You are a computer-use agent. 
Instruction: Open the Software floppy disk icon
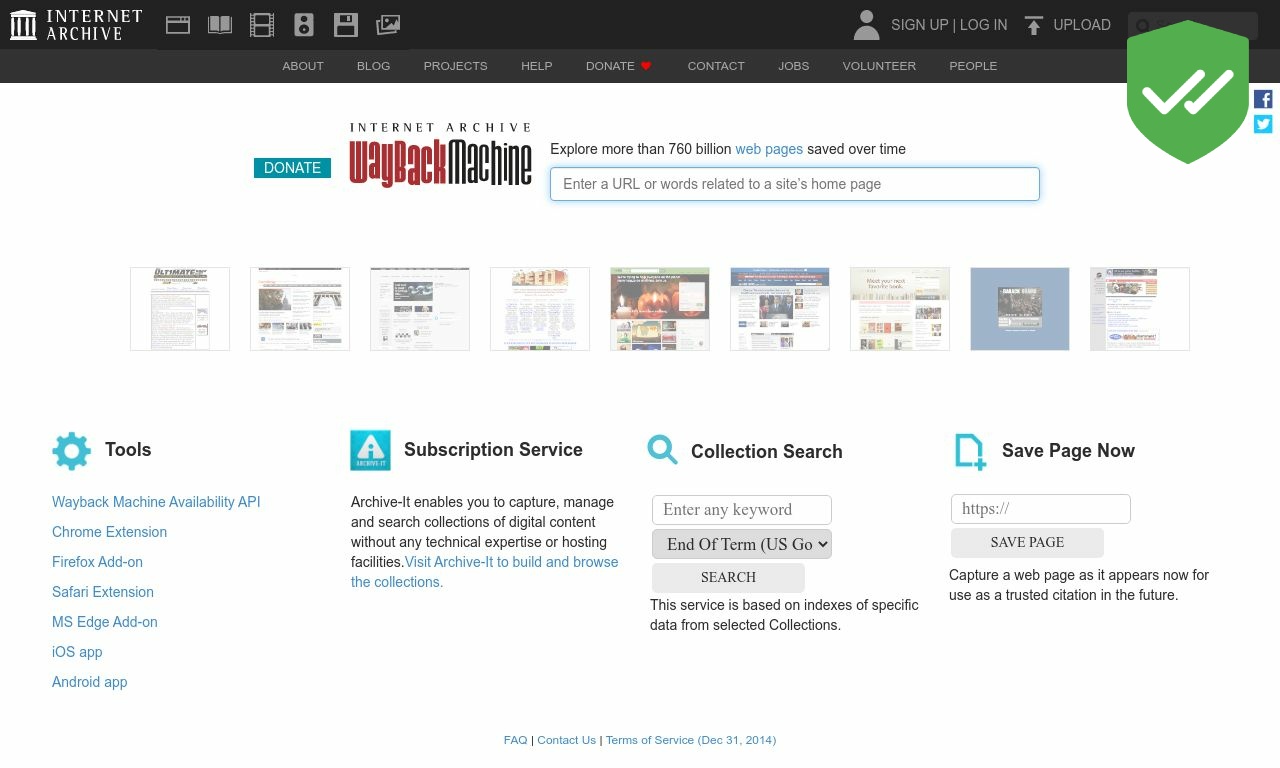[346, 25]
